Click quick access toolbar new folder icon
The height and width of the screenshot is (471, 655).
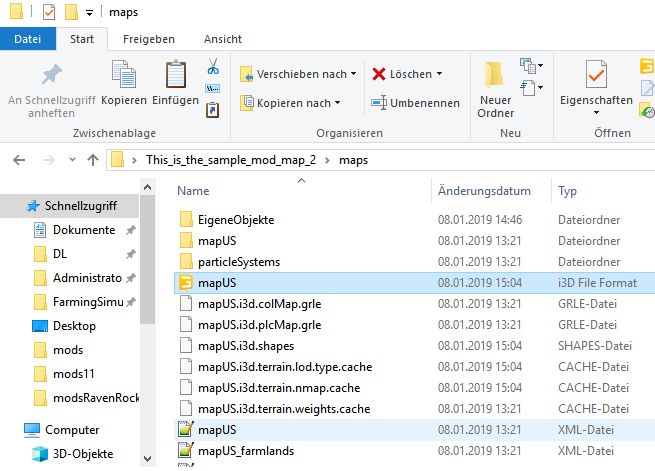click(x=71, y=12)
